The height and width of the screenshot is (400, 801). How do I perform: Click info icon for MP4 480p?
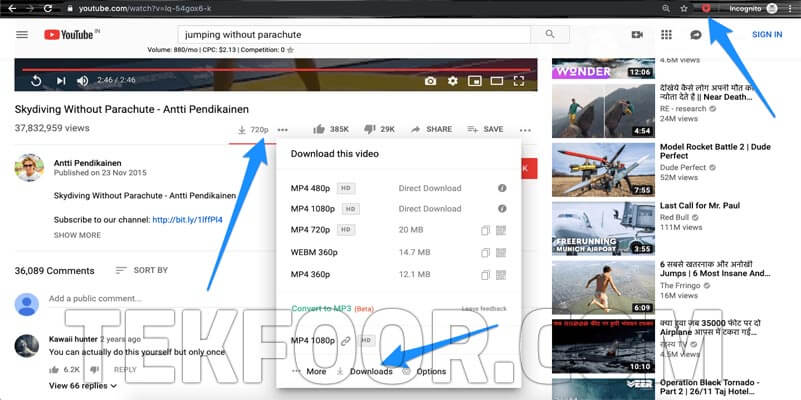[x=502, y=188]
